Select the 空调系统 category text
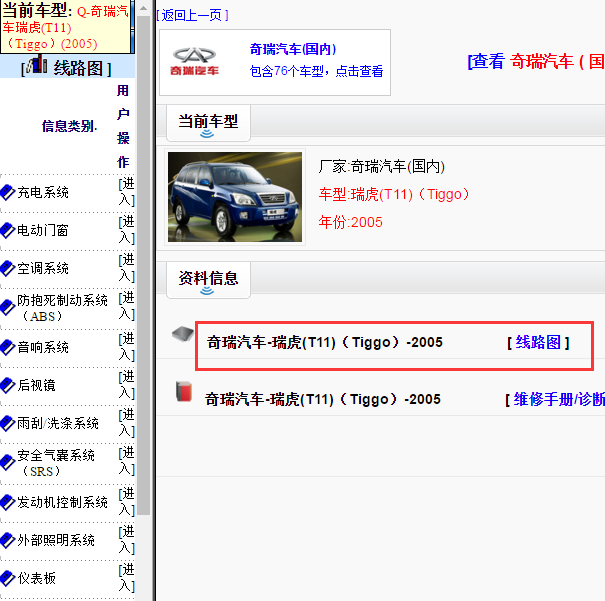The width and height of the screenshot is (605, 601). (43, 268)
